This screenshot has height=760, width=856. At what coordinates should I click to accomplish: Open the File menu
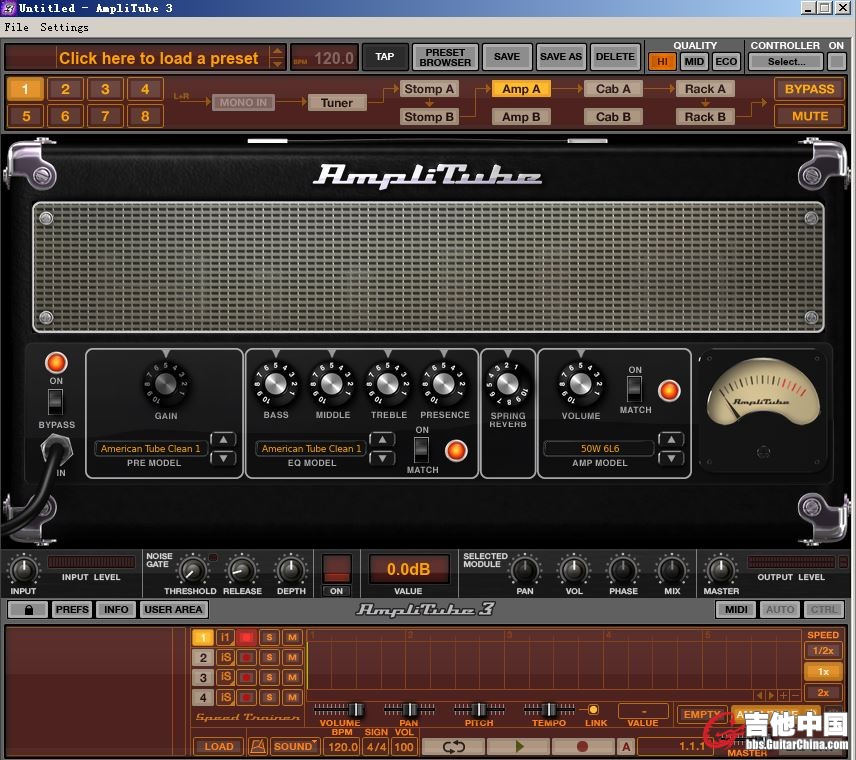tap(16, 27)
